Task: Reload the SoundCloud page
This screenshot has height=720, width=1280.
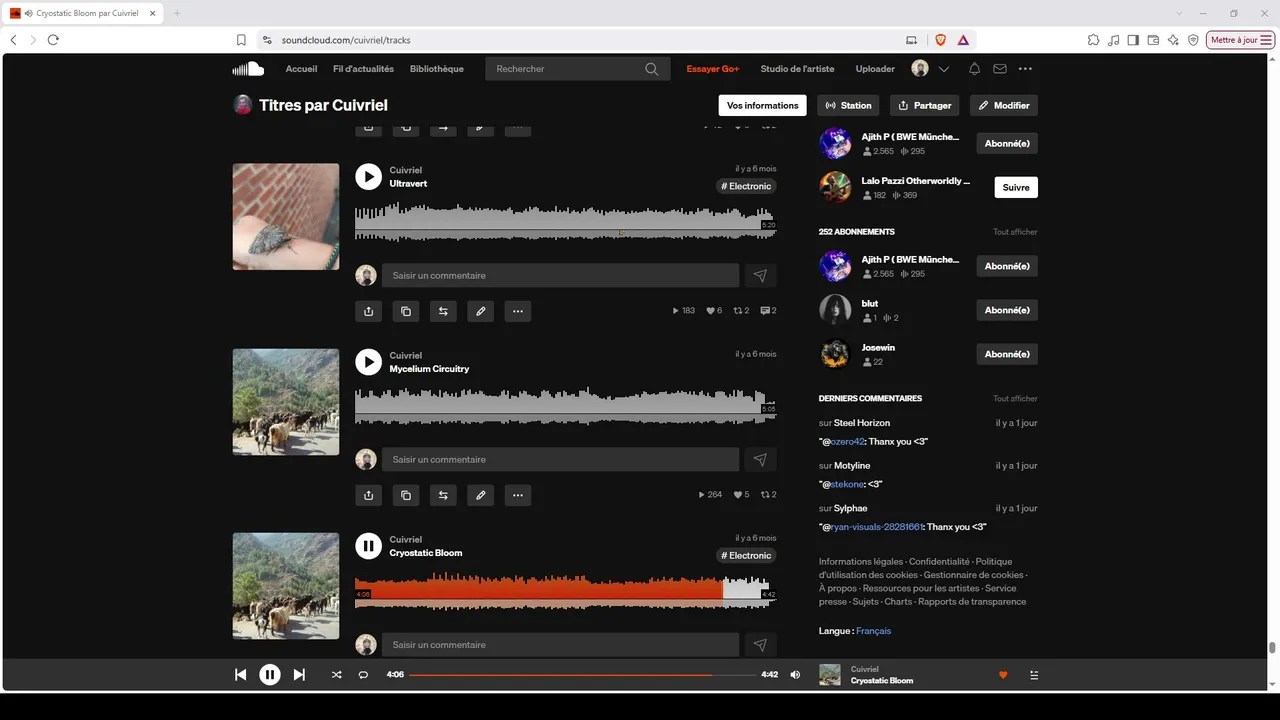Action: click(53, 40)
